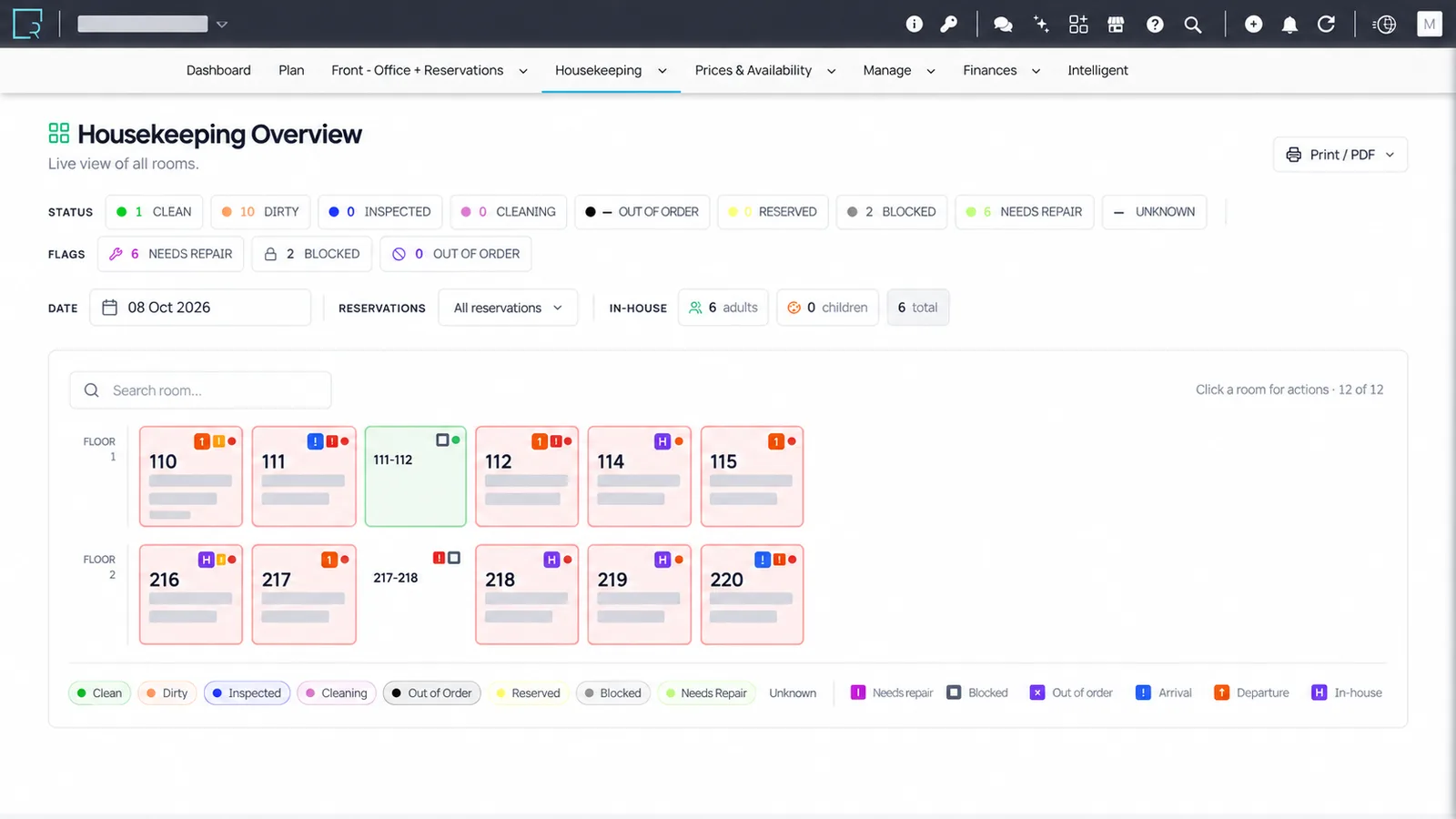This screenshot has height=819, width=1456.
Task: Open the apps grid-plus icon
Action: (x=1078, y=25)
